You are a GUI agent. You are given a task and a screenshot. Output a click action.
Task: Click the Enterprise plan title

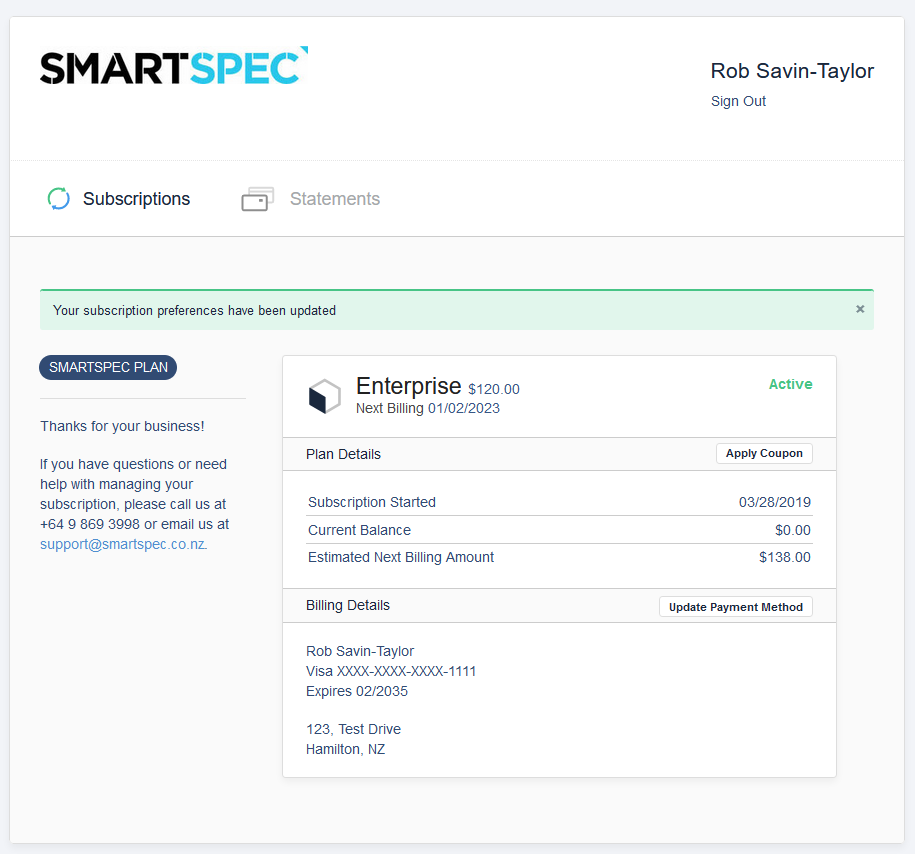click(x=408, y=386)
